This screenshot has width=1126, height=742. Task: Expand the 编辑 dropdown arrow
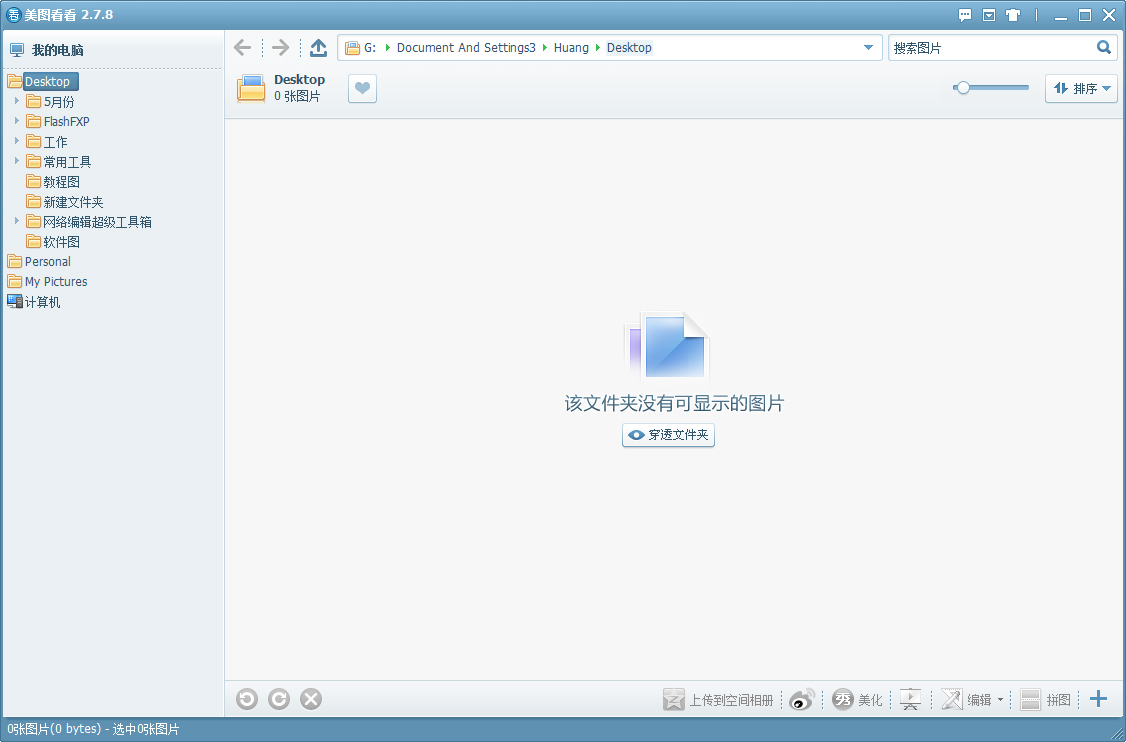[x=1000, y=700]
